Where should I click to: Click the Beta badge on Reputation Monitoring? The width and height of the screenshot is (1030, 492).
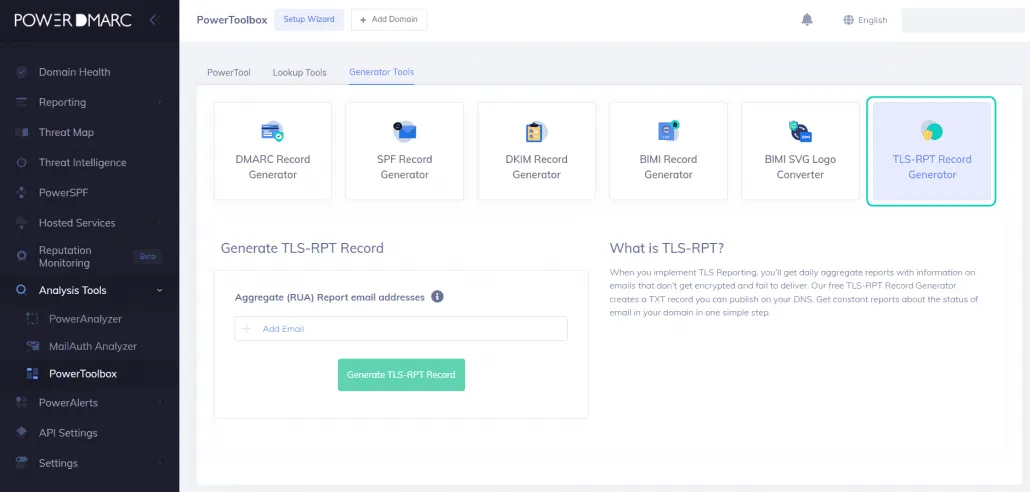click(x=147, y=256)
